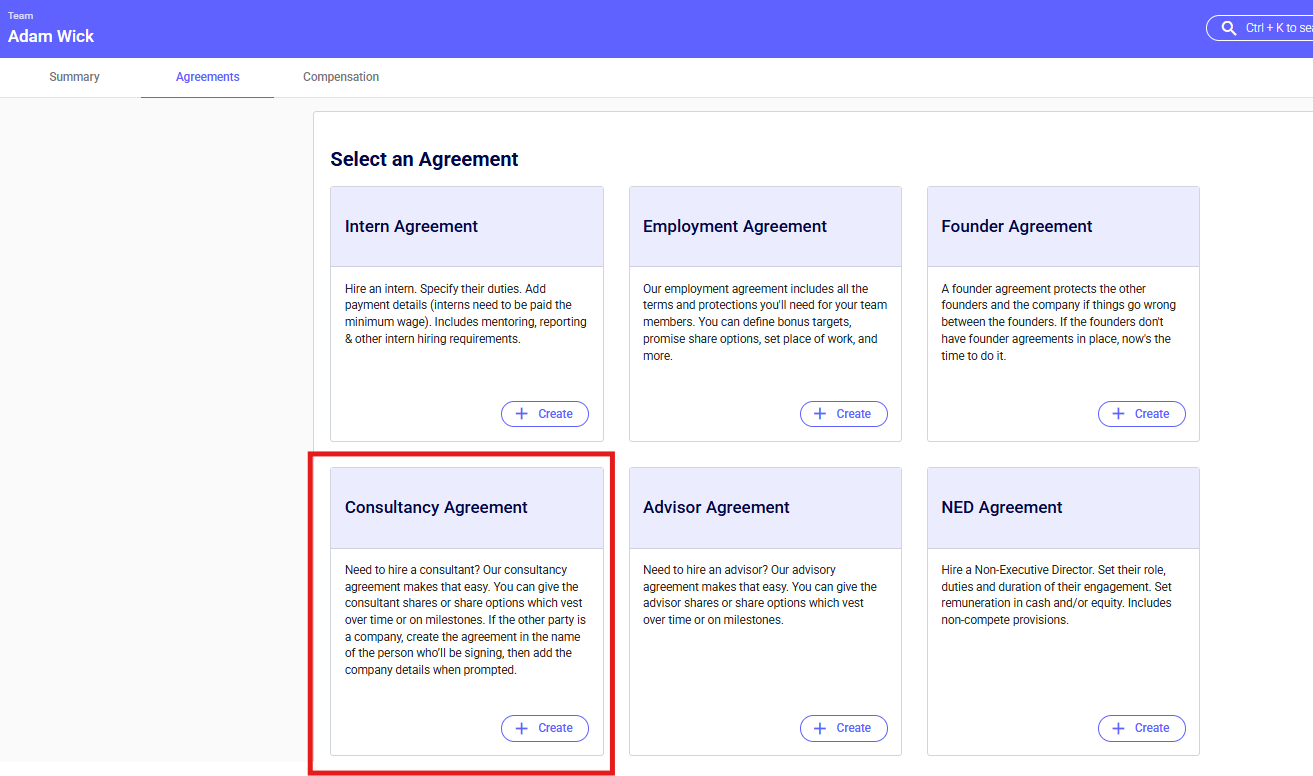Click the plus icon on Founder Agreement card
Viewport: 1313px width, 776px height.
pos(1118,414)
